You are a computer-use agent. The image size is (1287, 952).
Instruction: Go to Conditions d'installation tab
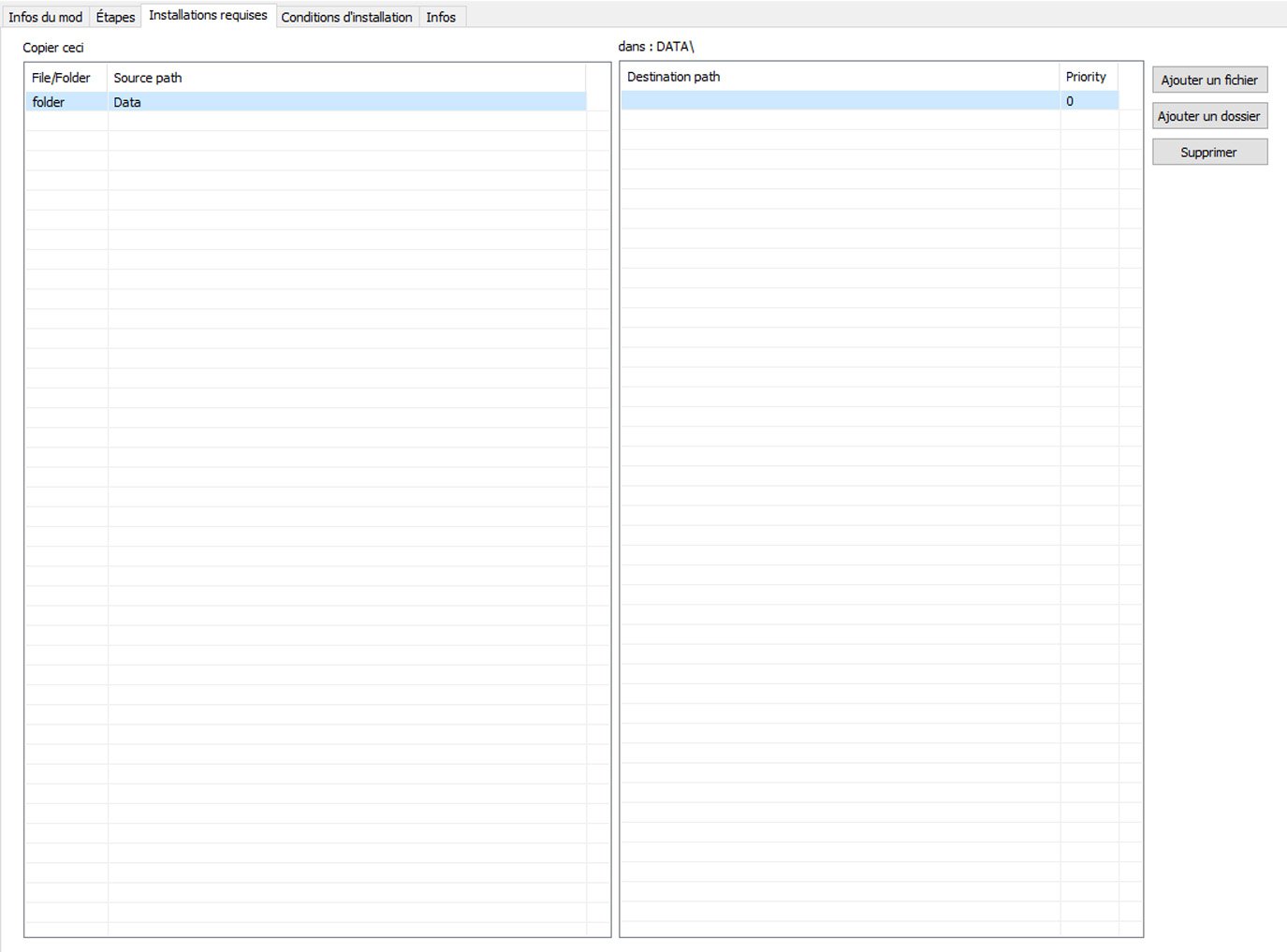point(346,17)
